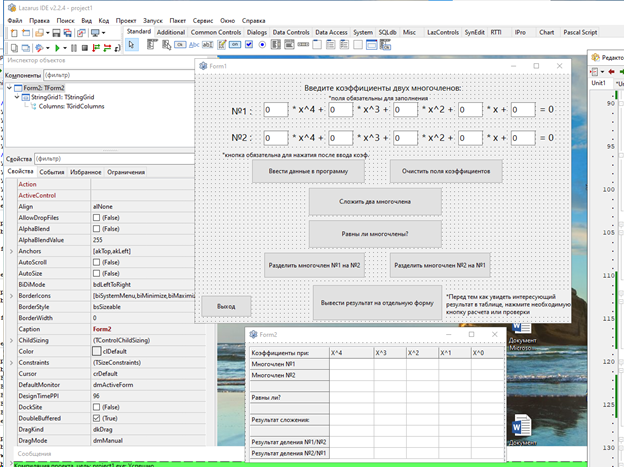
Task: Click the green Run button in toolbar
Action: (x=57, y=47)
